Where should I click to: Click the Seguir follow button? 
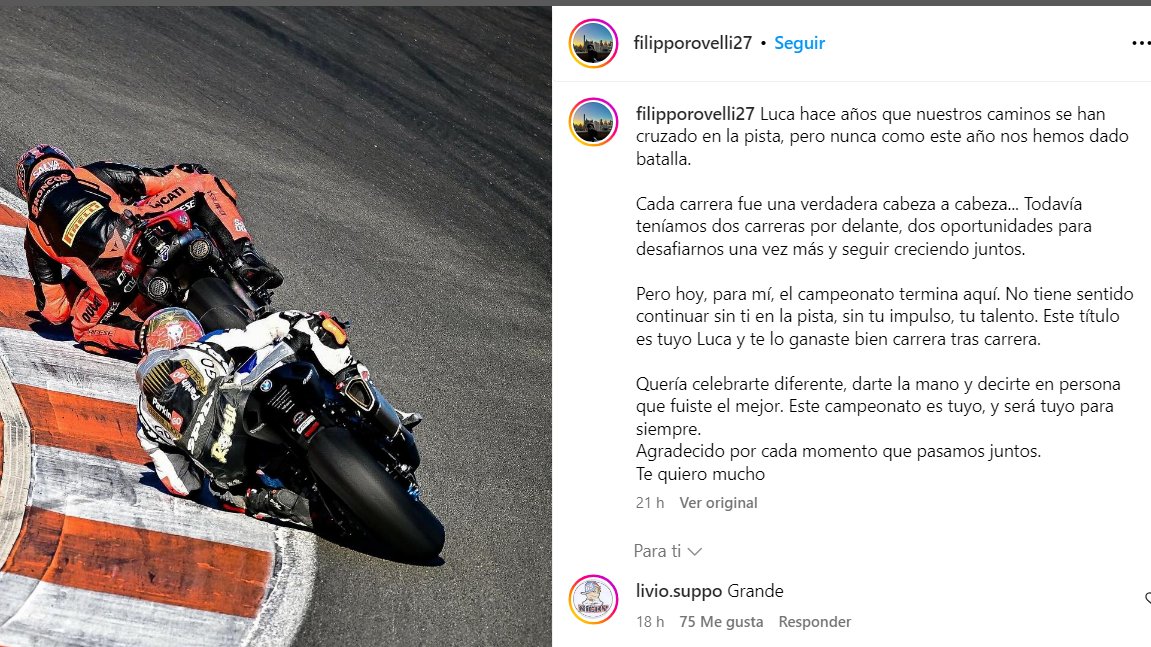point(799,43)
